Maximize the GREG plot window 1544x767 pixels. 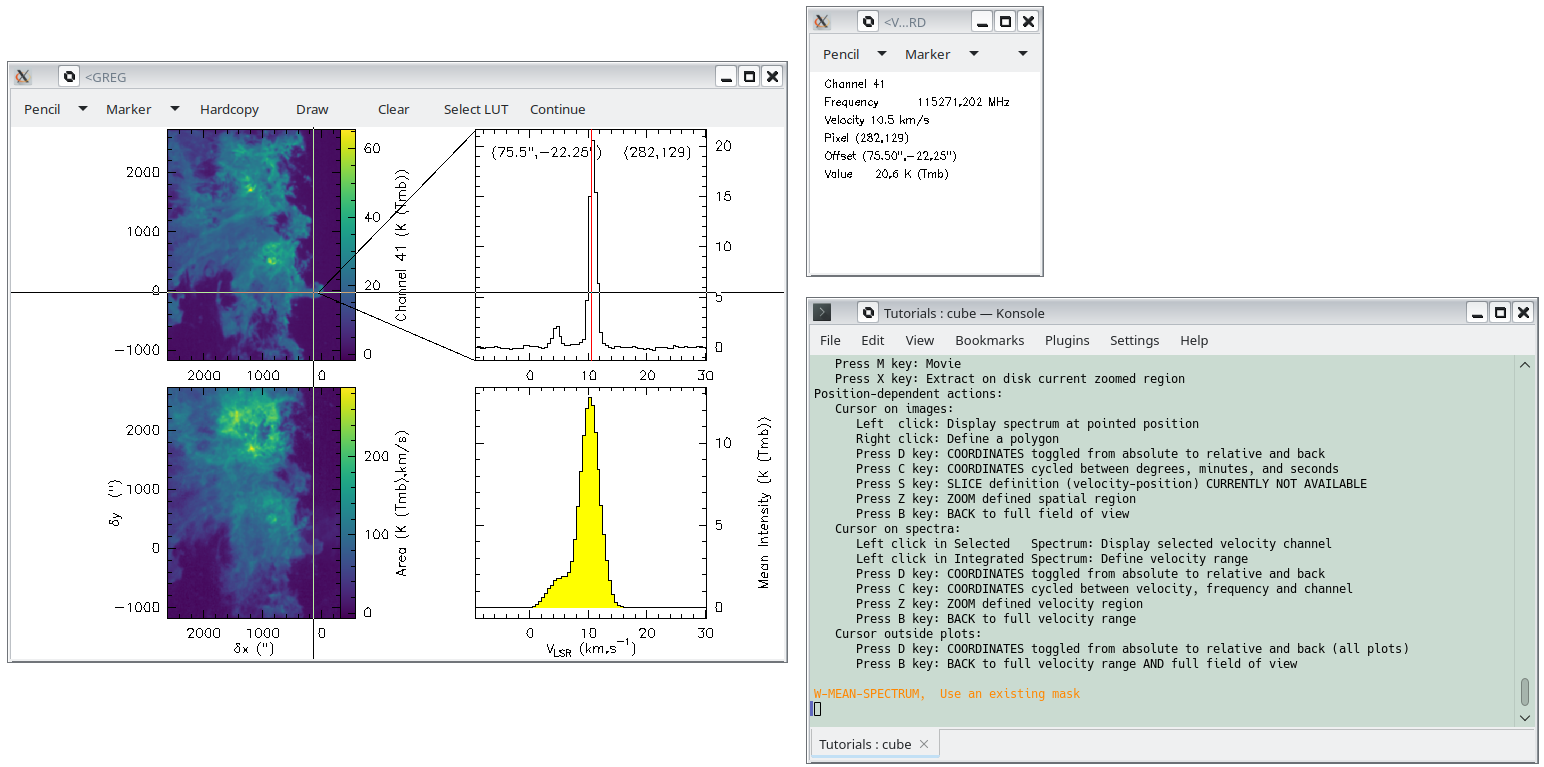pyautogui.click(x=749, y=77)
